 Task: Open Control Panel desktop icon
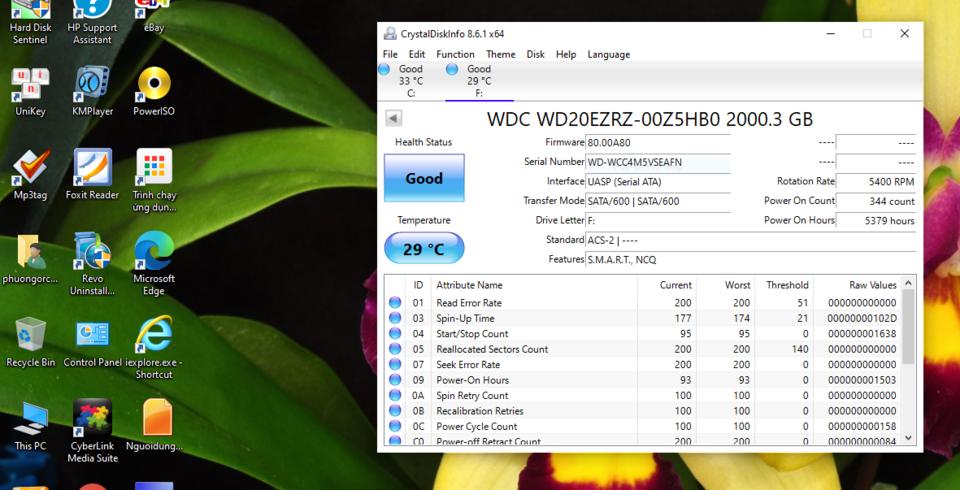[92, 342]
